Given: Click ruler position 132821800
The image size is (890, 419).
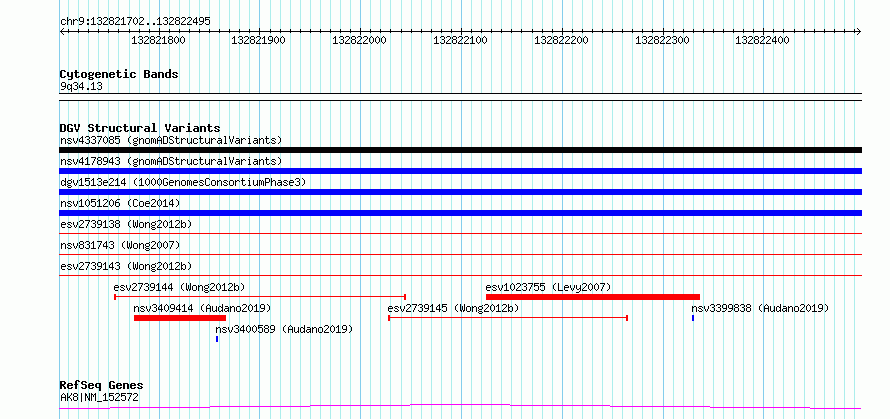Looking at the screenshot, I should pos(158,40).
